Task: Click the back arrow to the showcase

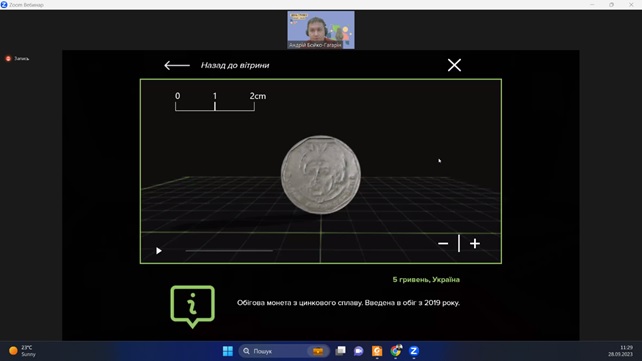Action: pyautogui.click(x=177, y=65)
